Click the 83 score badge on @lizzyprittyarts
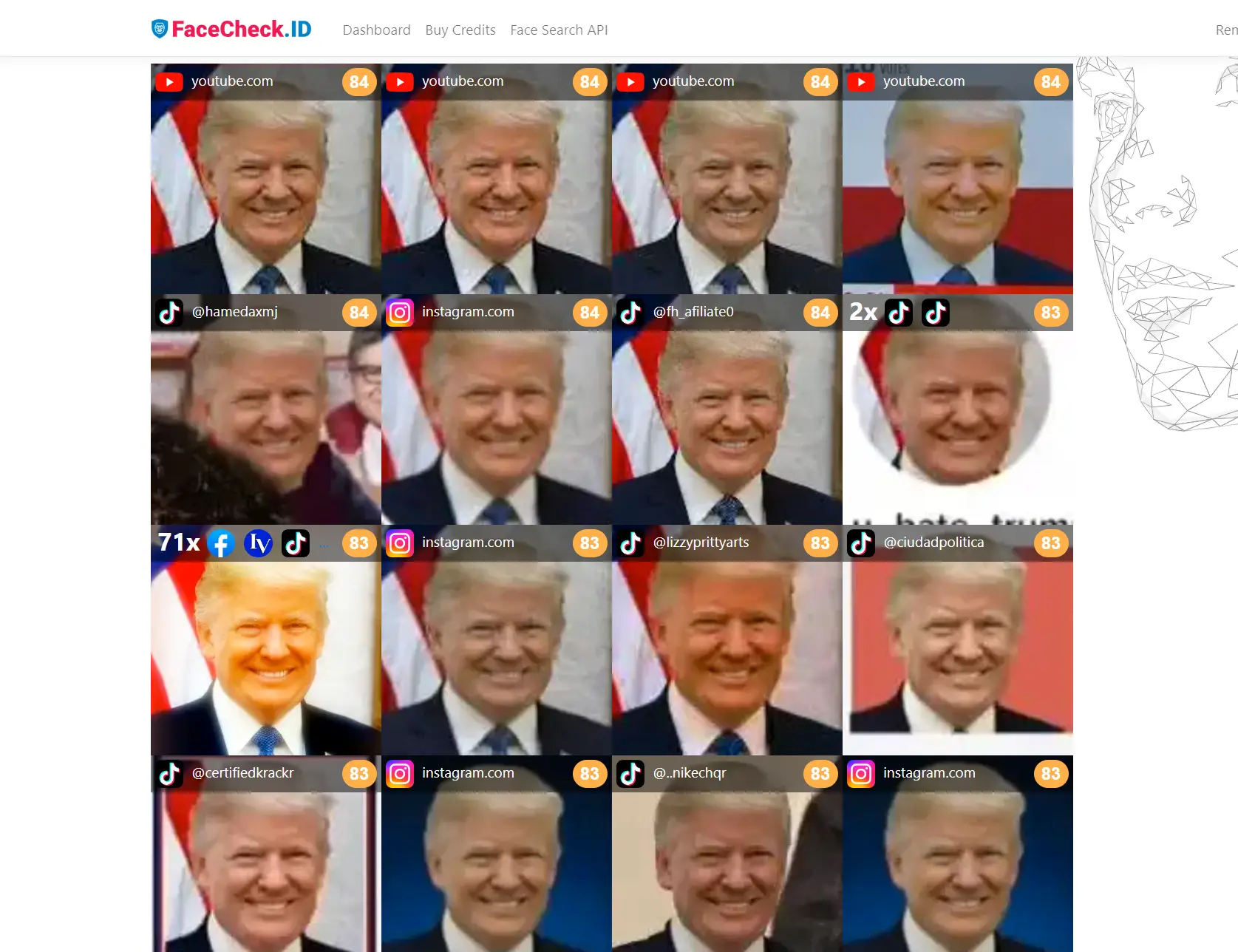Image resolution: width=1238 pixels, height=952 pixels. click(820, 543)
